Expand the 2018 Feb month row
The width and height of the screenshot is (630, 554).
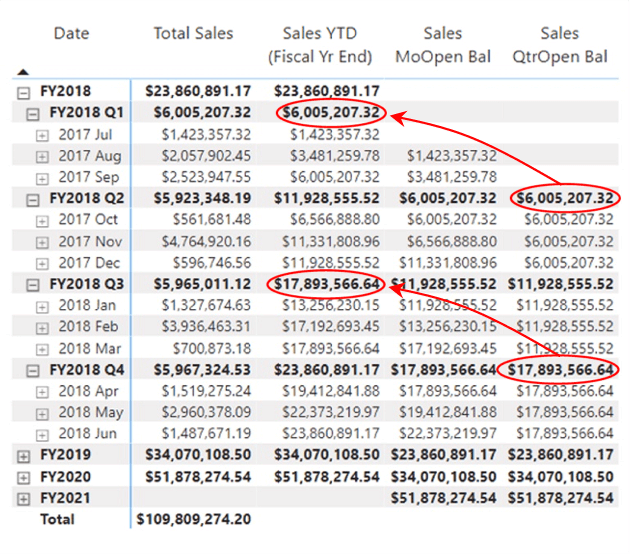(x=42, y=327)
